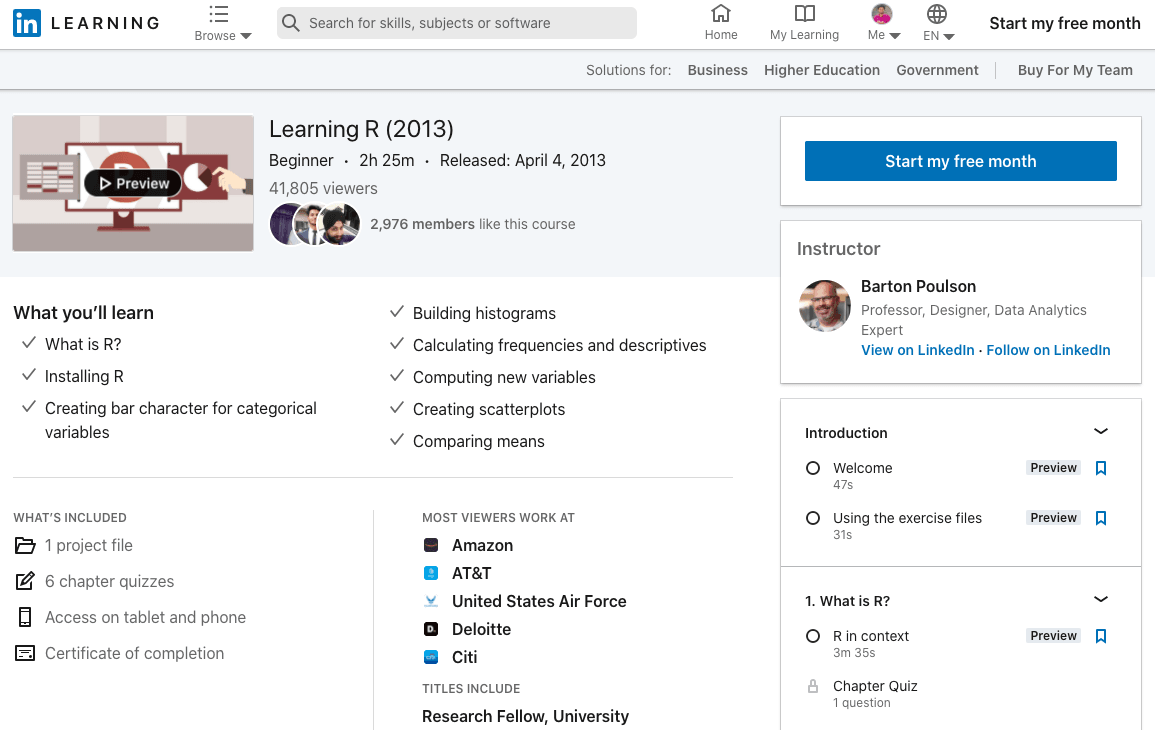This screenshot has width=1155, height=730.
Task: Click the chapter quizzes pencil icon
Action: [25, 581]
